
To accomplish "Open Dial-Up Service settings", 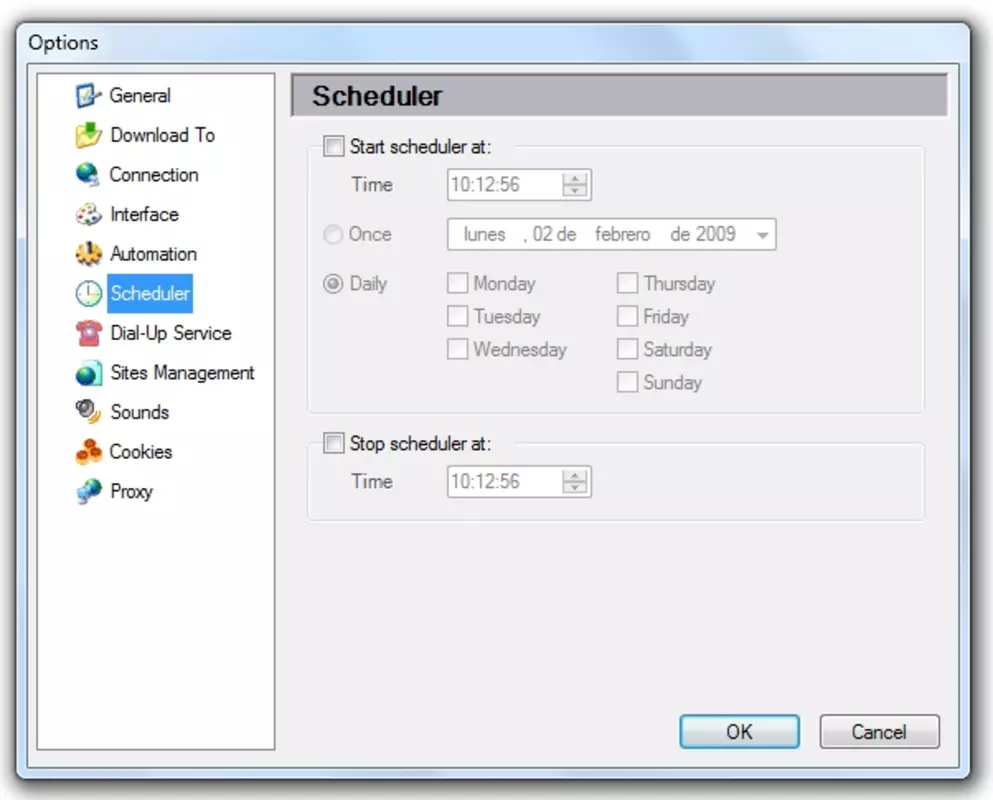I will click(171, 333).
